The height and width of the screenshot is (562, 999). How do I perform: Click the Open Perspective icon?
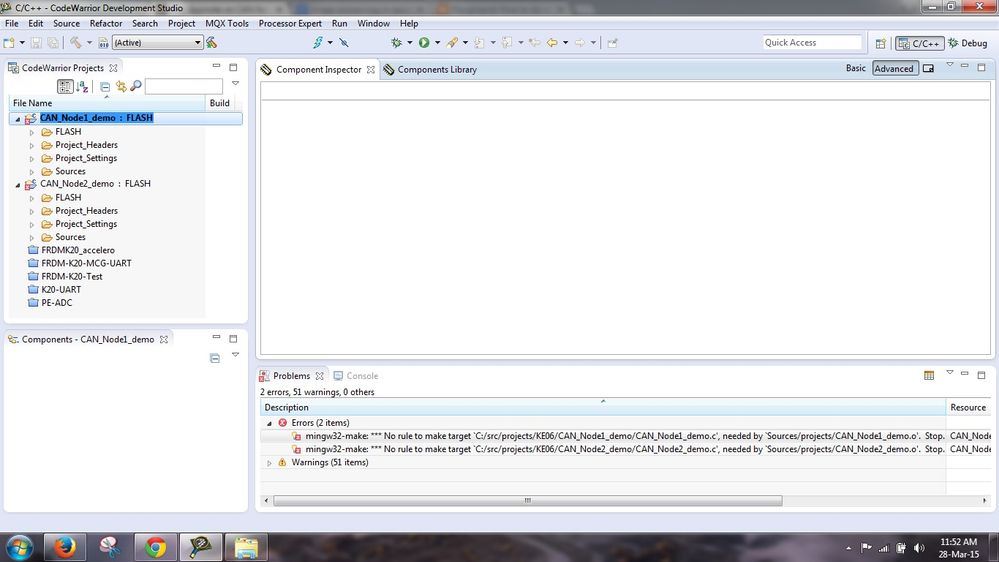click(x=880, y=43)
